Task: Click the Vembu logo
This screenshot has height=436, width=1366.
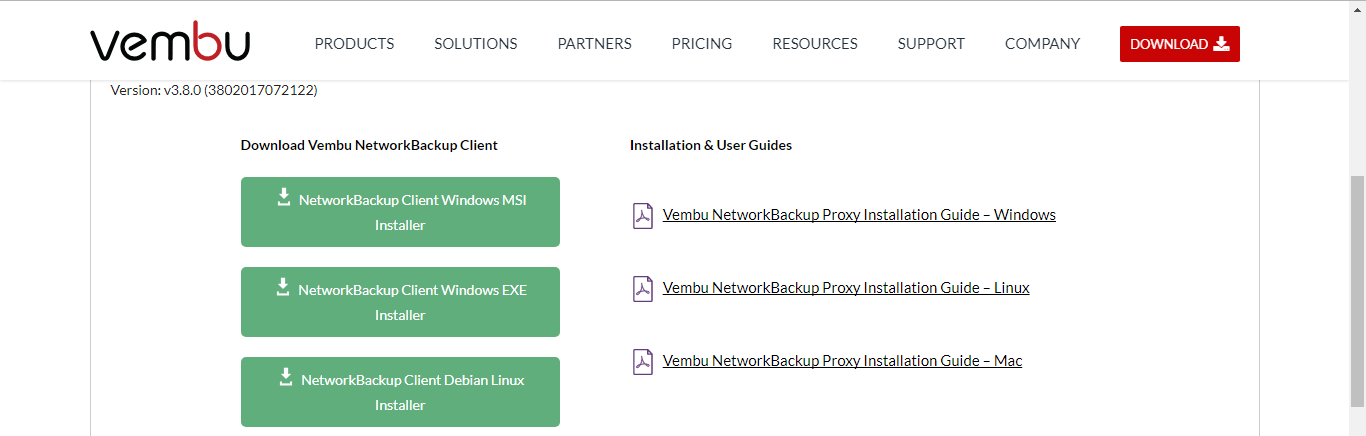Action: point(170,42)
